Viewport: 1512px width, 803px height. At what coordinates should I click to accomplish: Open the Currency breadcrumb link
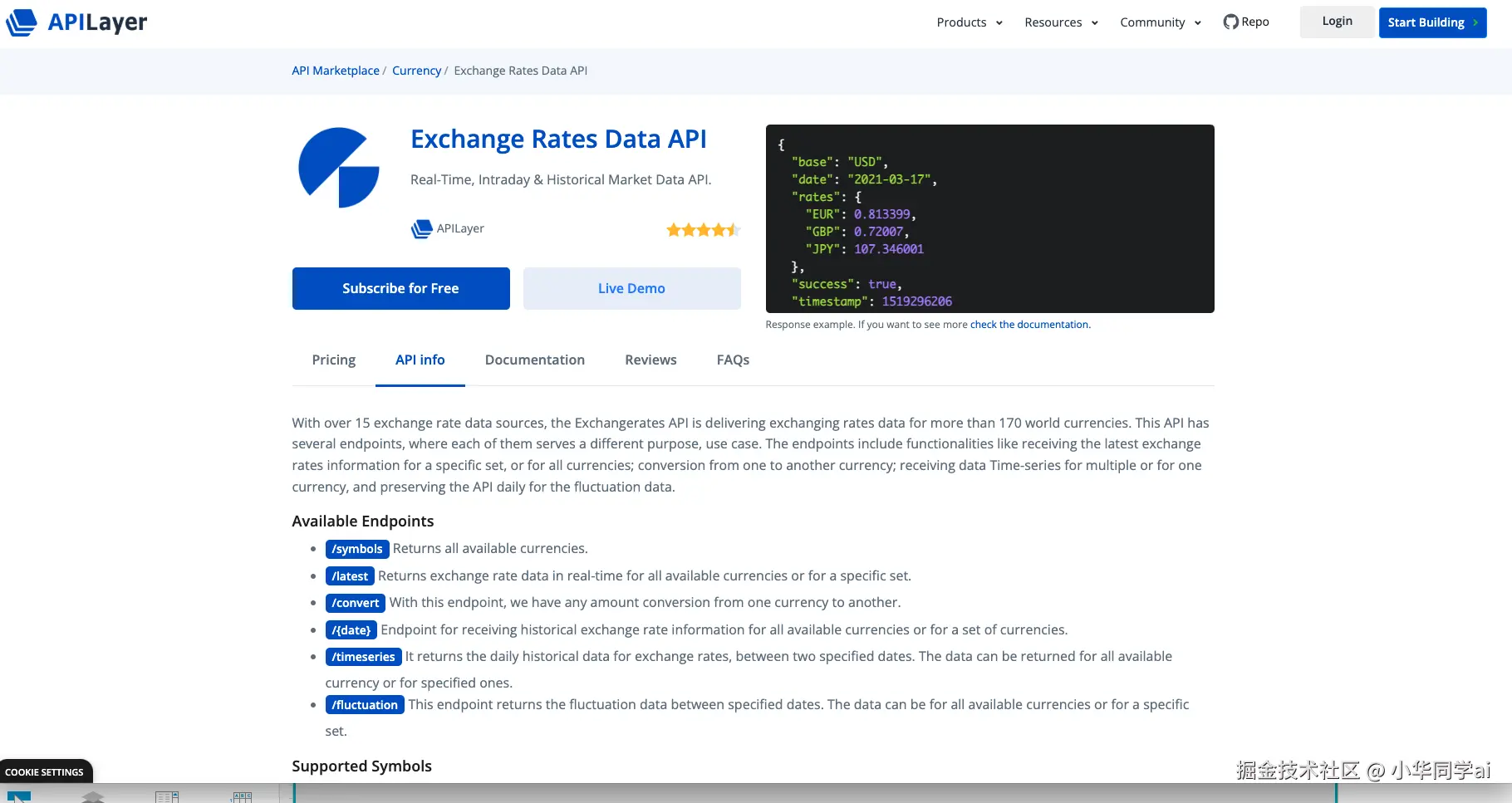[x=416, y=71]
